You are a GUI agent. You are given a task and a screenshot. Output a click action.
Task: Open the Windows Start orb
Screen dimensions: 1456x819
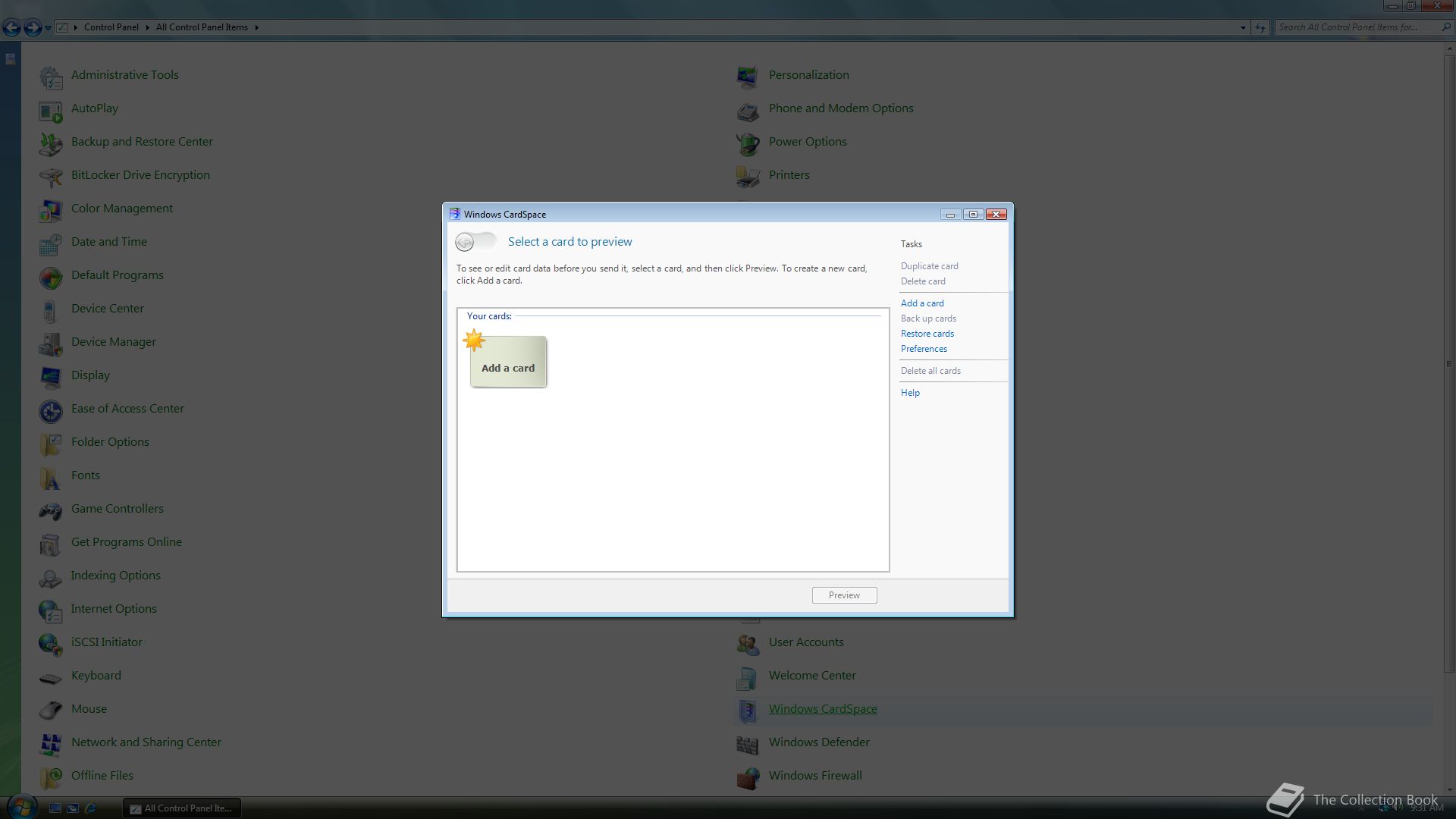coord(21,807)
